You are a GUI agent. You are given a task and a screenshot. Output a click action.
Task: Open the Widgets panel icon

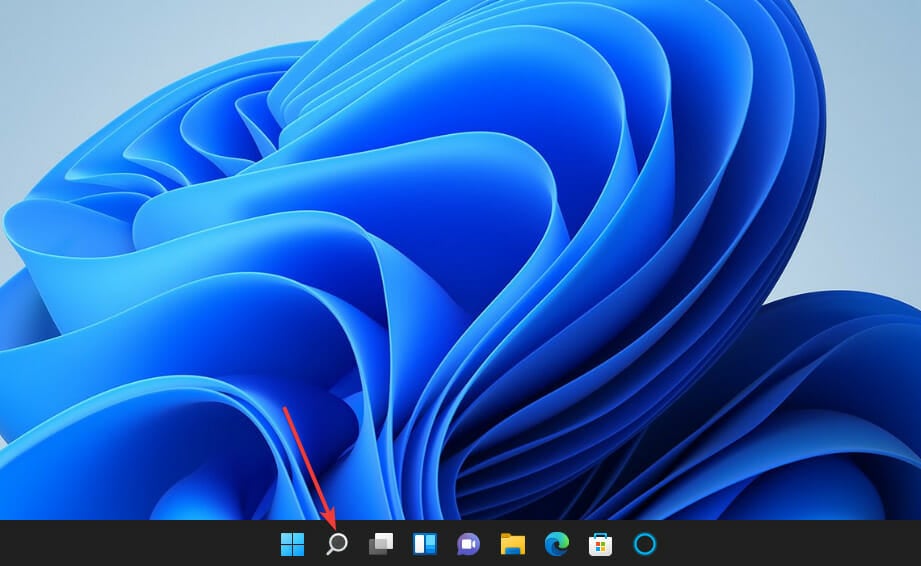point(425,544)
